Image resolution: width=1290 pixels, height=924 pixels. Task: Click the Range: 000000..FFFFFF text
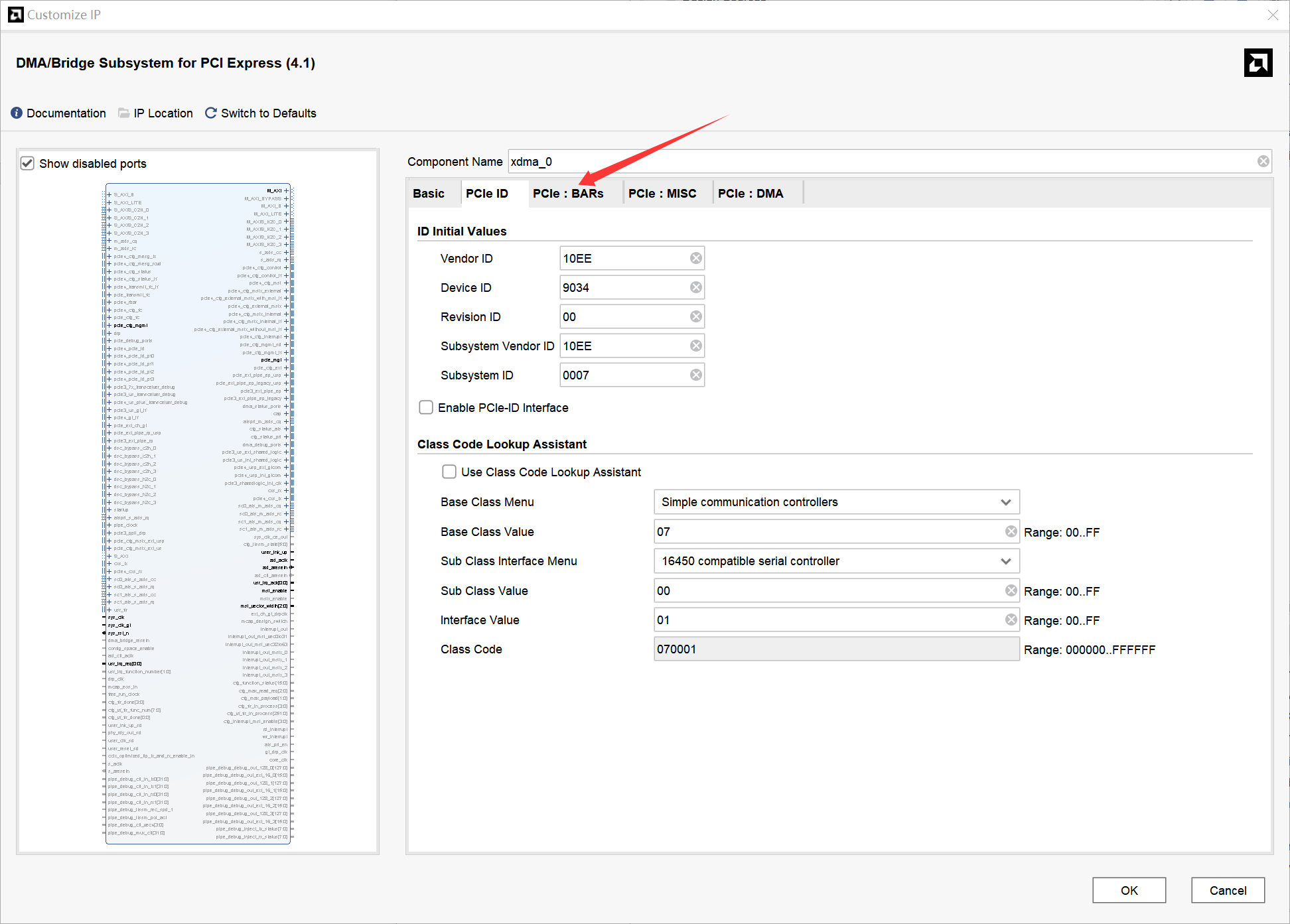click(1090, 650)
